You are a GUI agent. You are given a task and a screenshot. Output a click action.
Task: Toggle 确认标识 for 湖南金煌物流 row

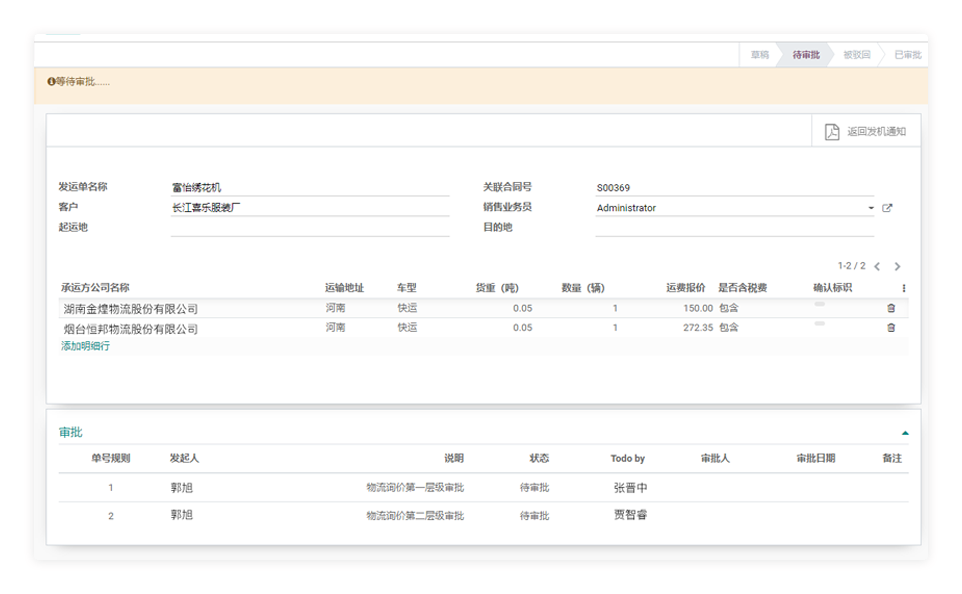[x=820, y=304]
